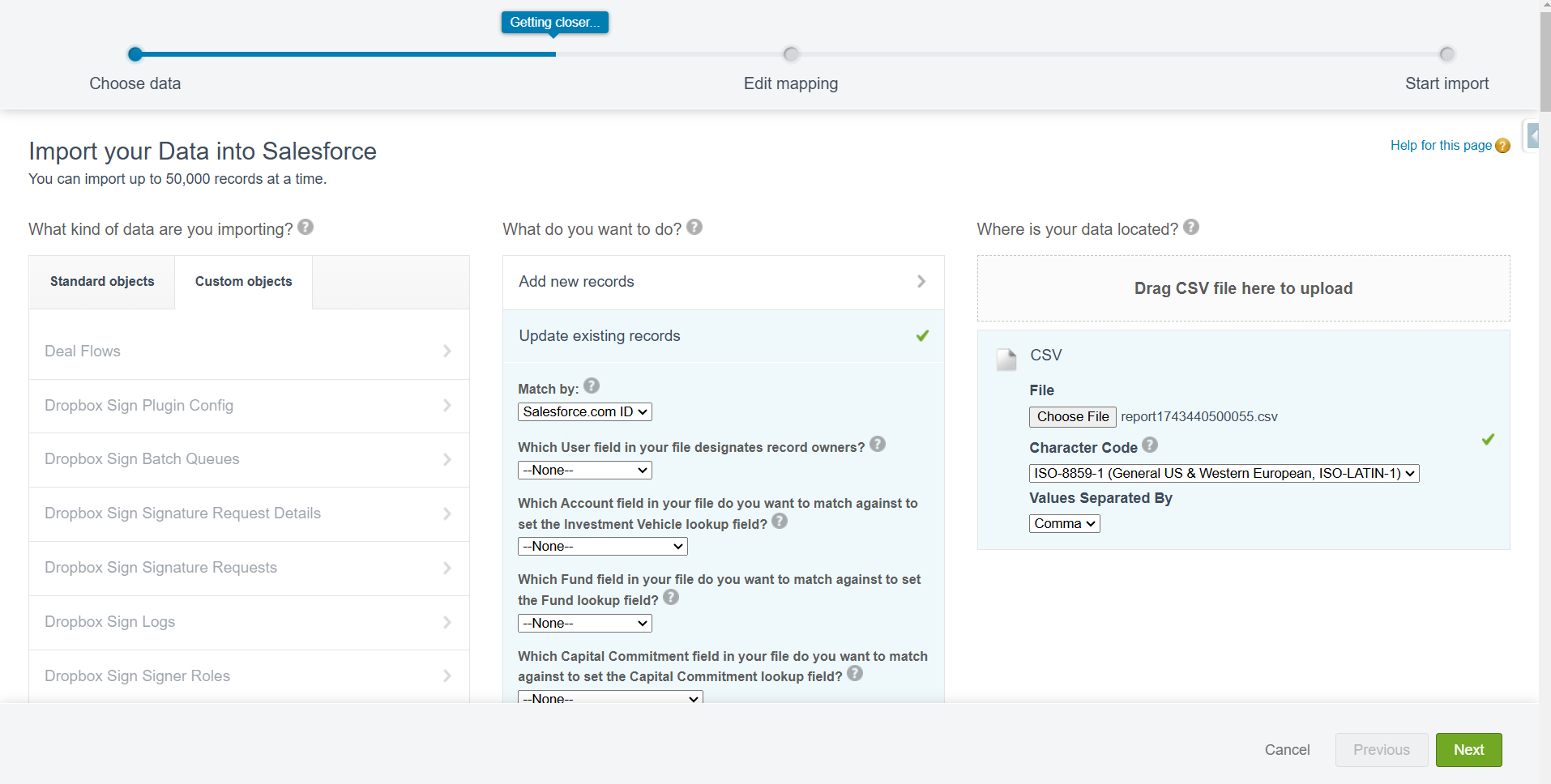
Task: Select Deal Flows custom object
Action: tap(249, 351)
